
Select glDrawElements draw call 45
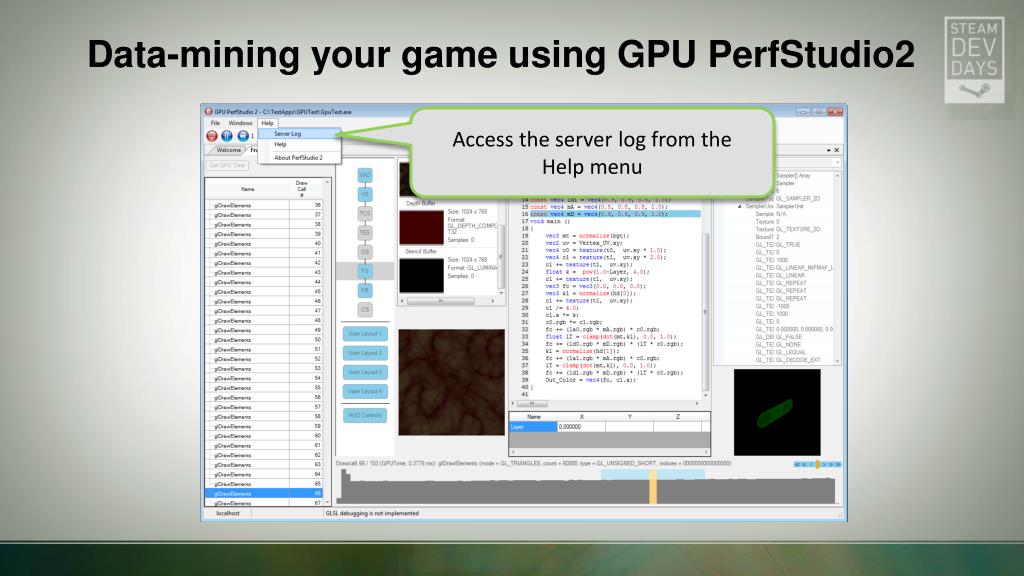pos(264,292)
